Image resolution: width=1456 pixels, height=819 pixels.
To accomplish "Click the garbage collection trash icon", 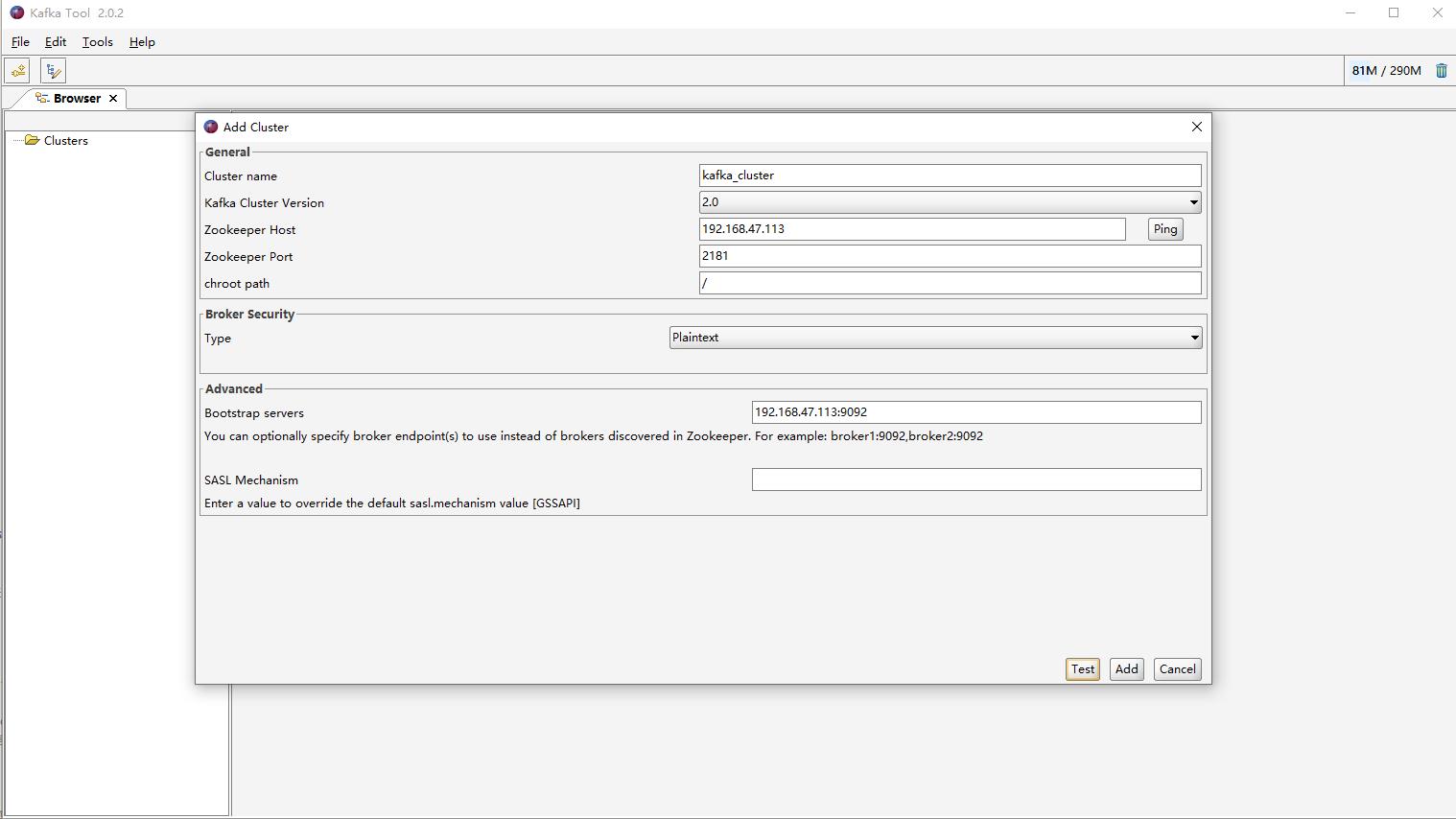I will tap(1441, 71).
